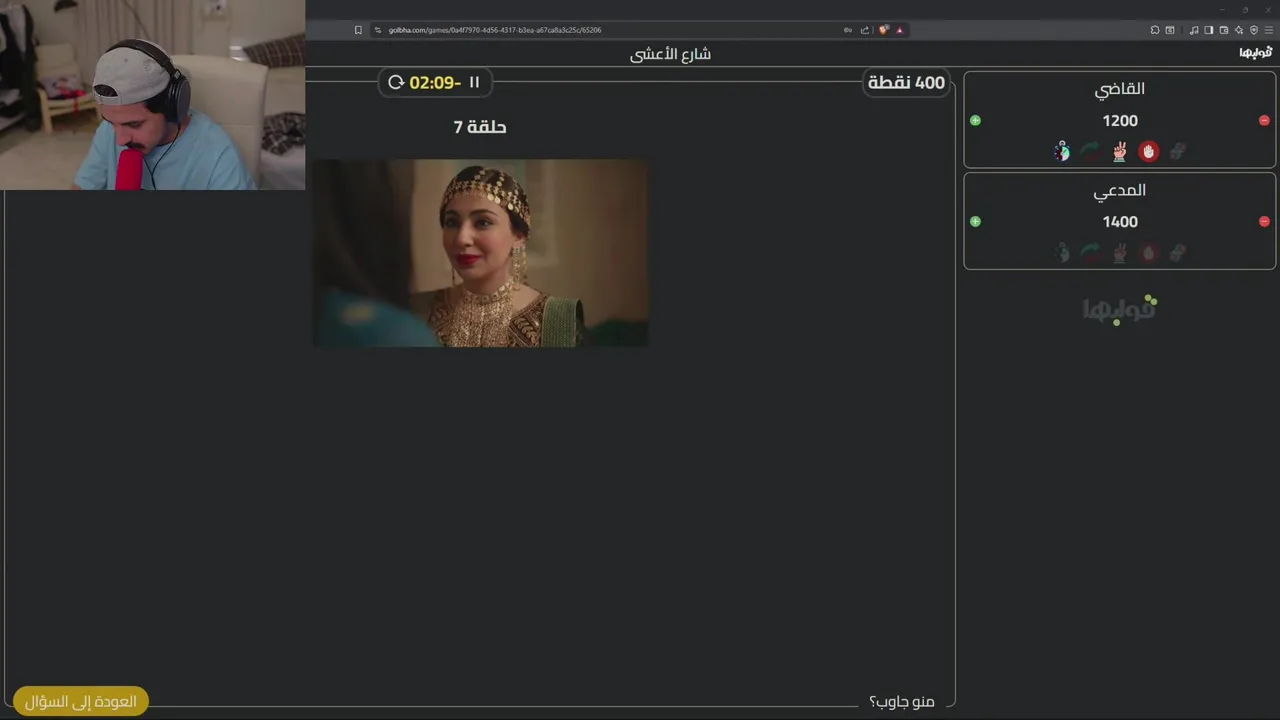1280x720 pixels.
Task: Click the 1200 score value
Action: (1120, 121)
